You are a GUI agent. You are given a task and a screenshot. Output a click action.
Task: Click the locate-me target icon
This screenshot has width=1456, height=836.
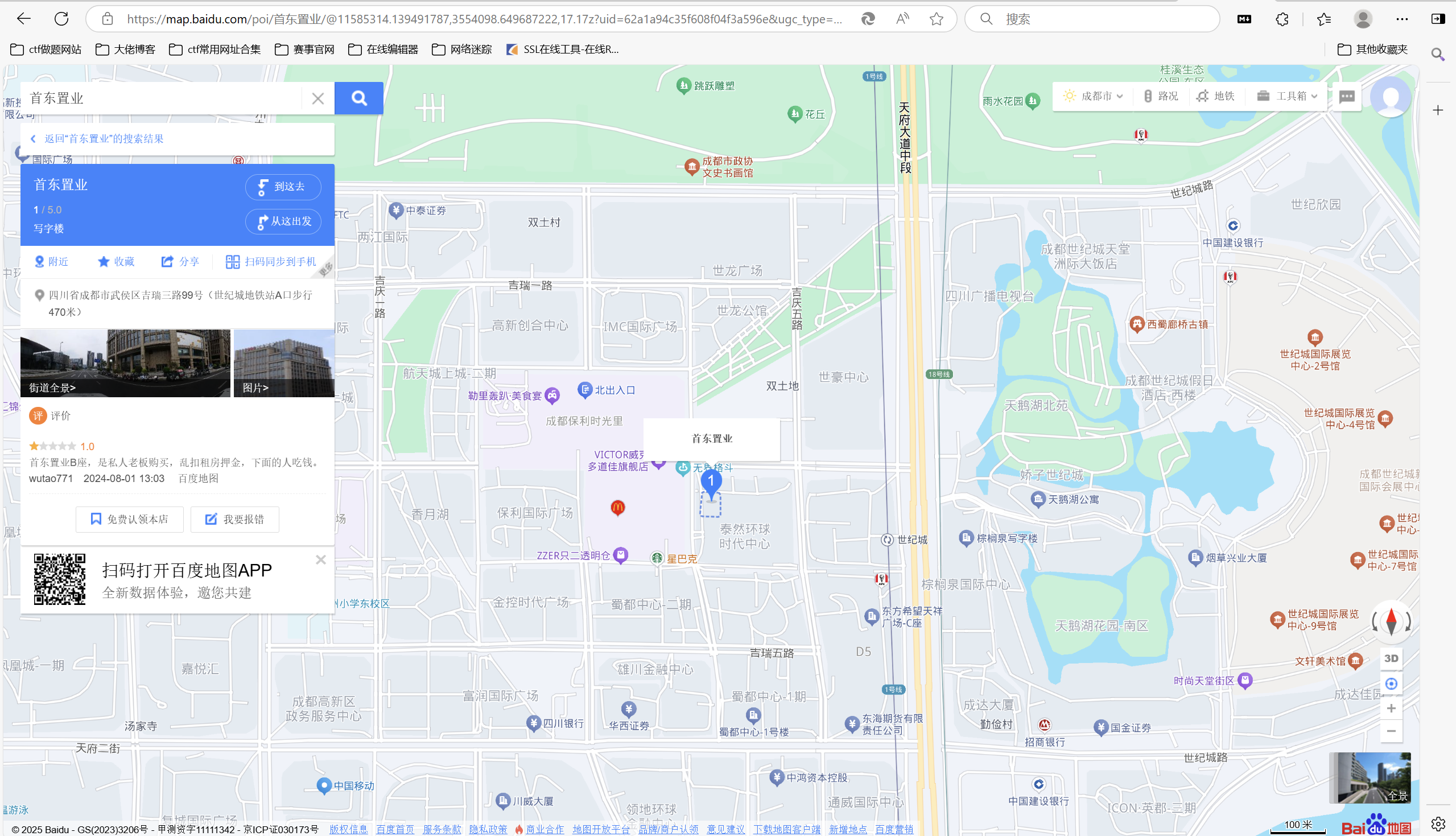pos(1391,683)
